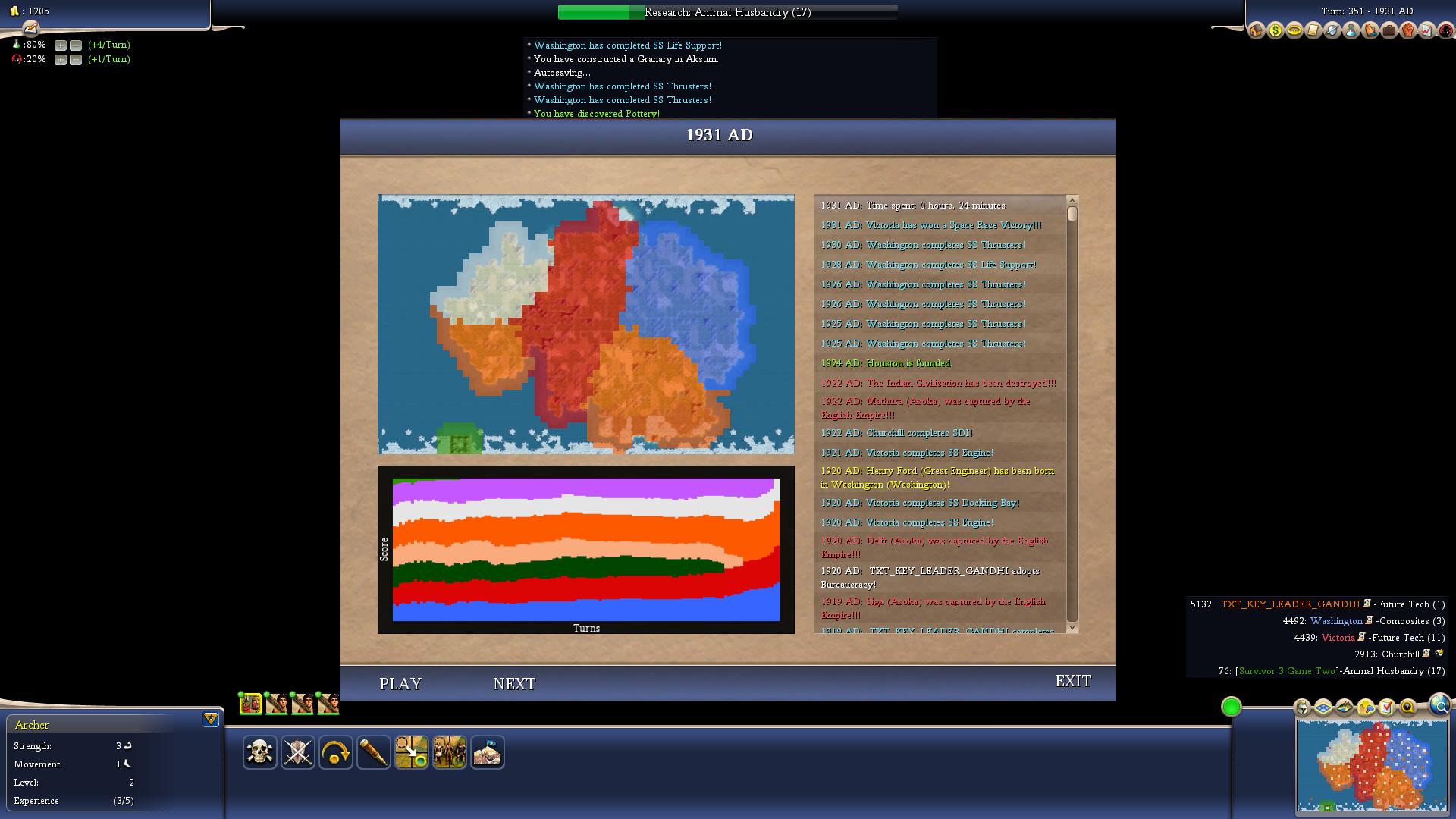Select the Explore spyglass action
This screenshot has width=1456, height=819.
click(373, 752)
